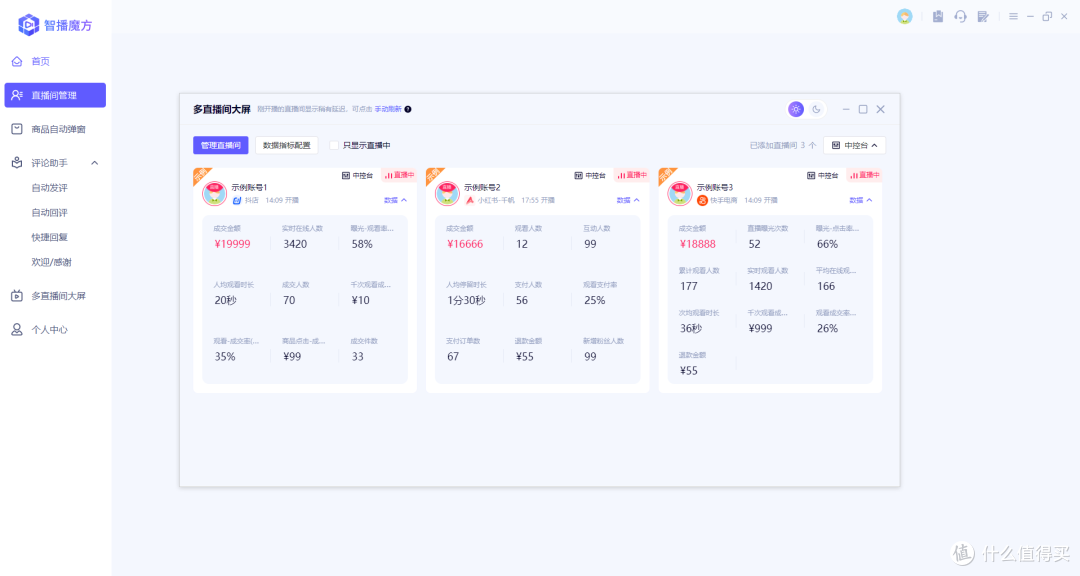Click the 示例账号1 avatar
Screen dimensions: 1080x576
(x=214, y=193)
